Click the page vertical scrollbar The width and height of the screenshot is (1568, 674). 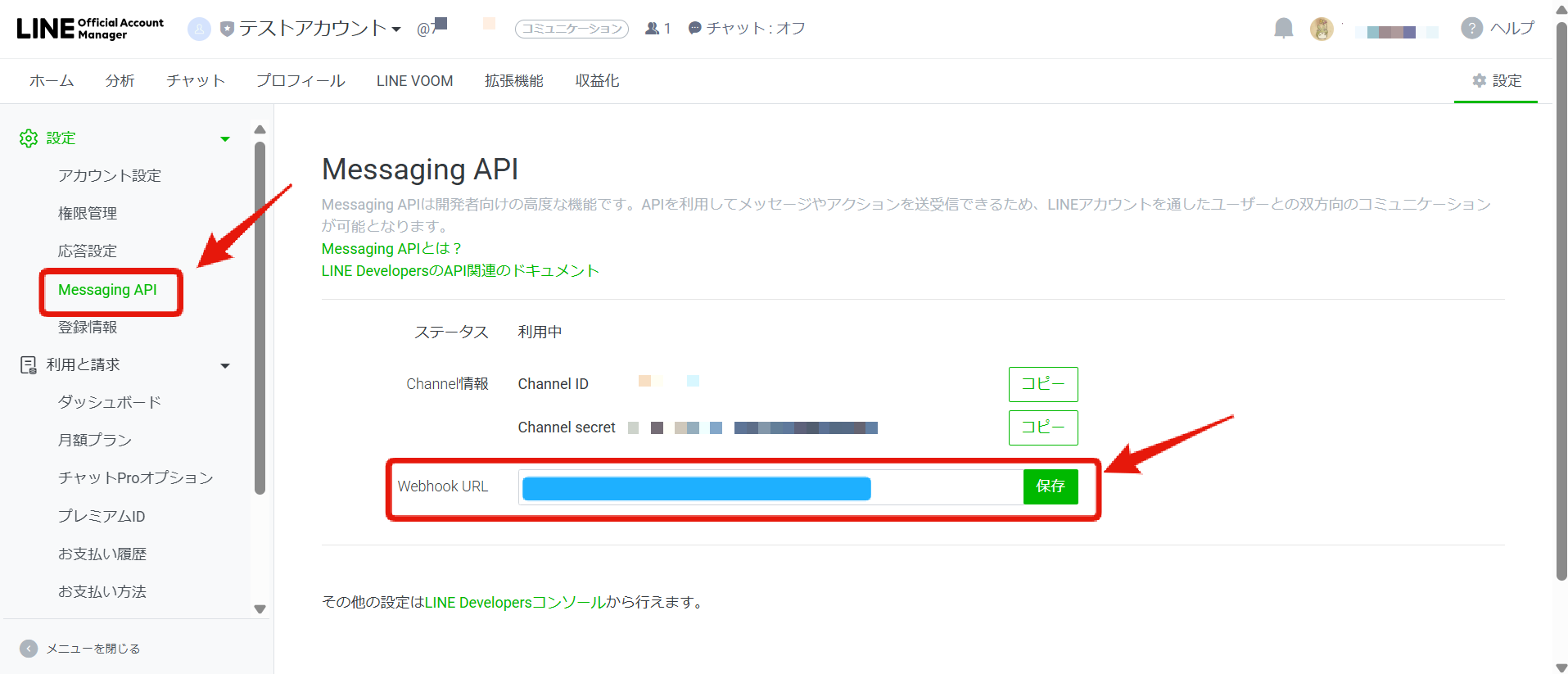click(1561, 301)
